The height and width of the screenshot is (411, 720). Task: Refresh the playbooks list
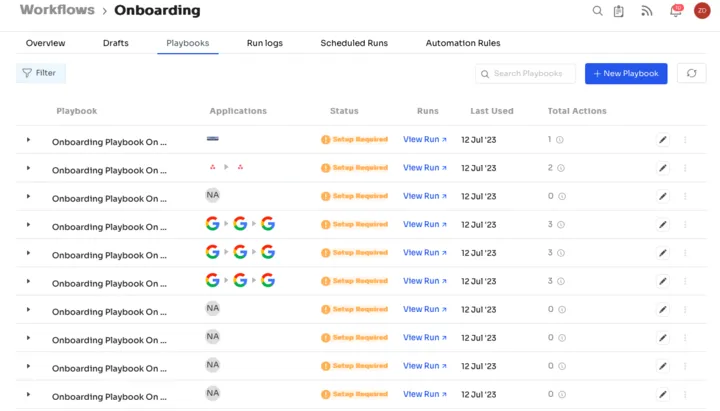pos(692,73)
